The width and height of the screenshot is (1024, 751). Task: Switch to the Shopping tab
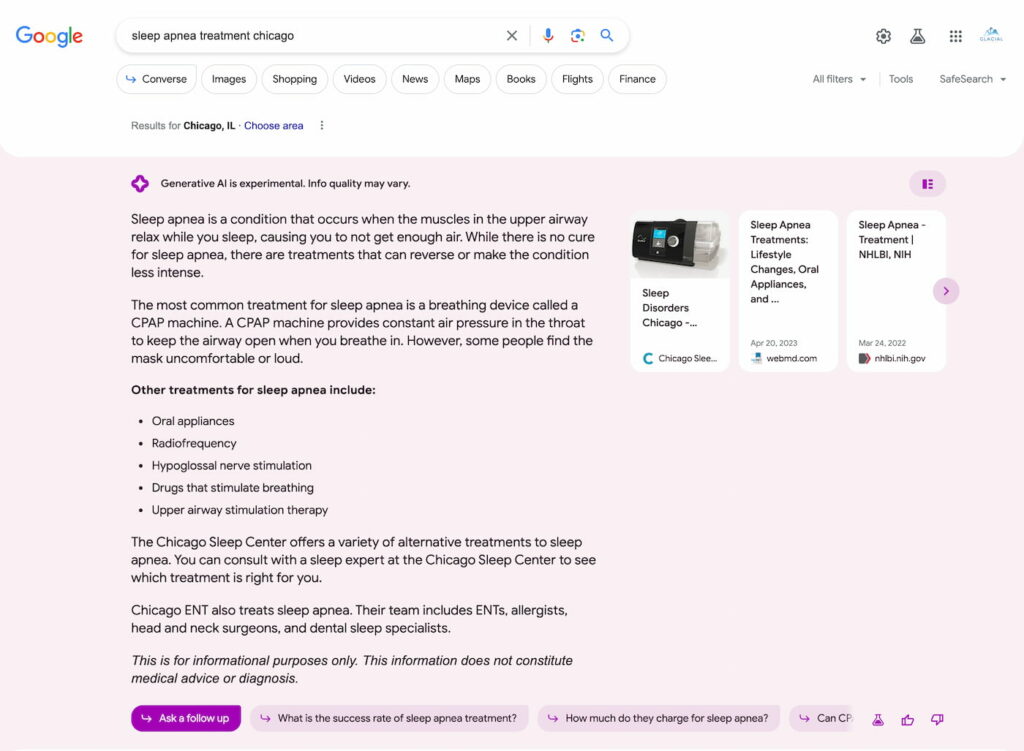(x=295, y=79)
